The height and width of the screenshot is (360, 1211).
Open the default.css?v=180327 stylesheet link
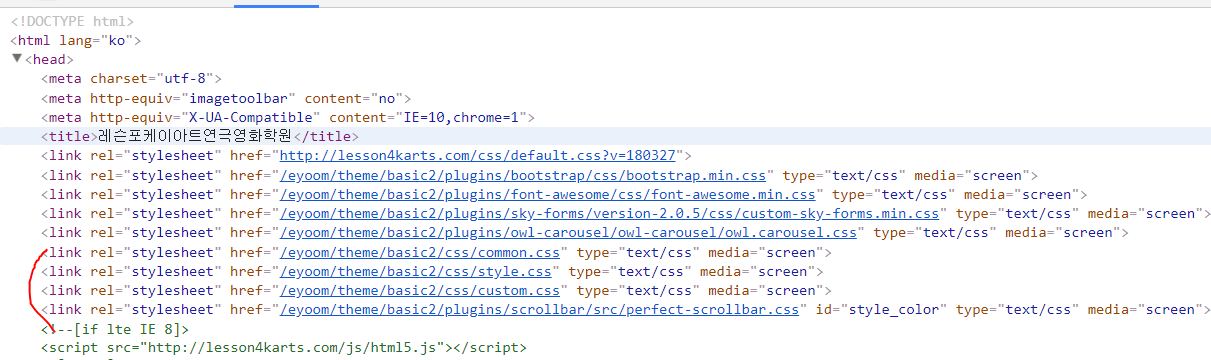478,156
